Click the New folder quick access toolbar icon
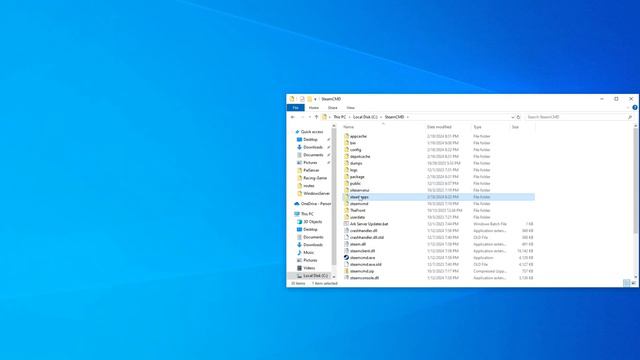Viewport: 640px width, 360px height. point(309,99)
